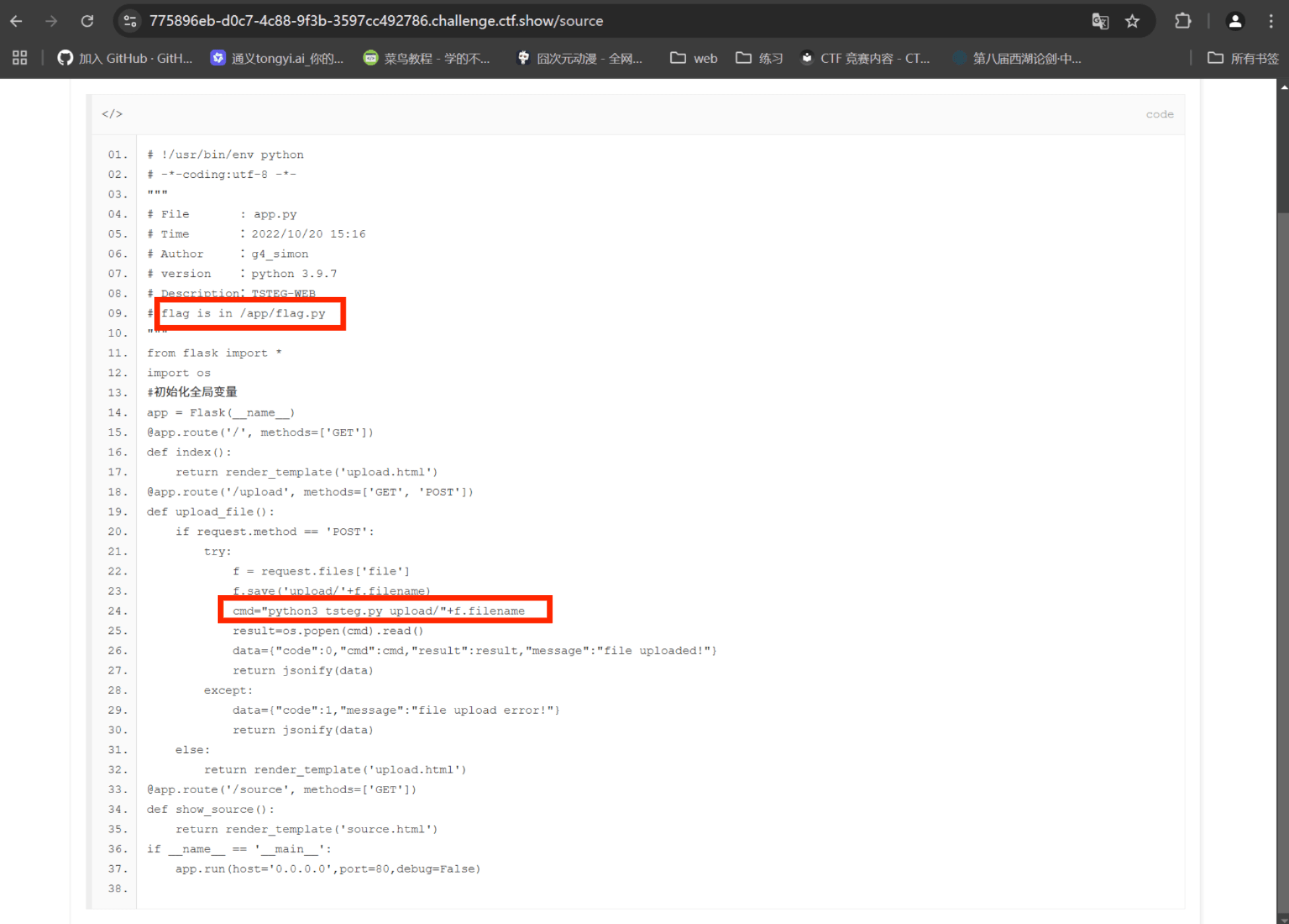Expand the 练习 bookmarks folder

(x=759, y=58)
